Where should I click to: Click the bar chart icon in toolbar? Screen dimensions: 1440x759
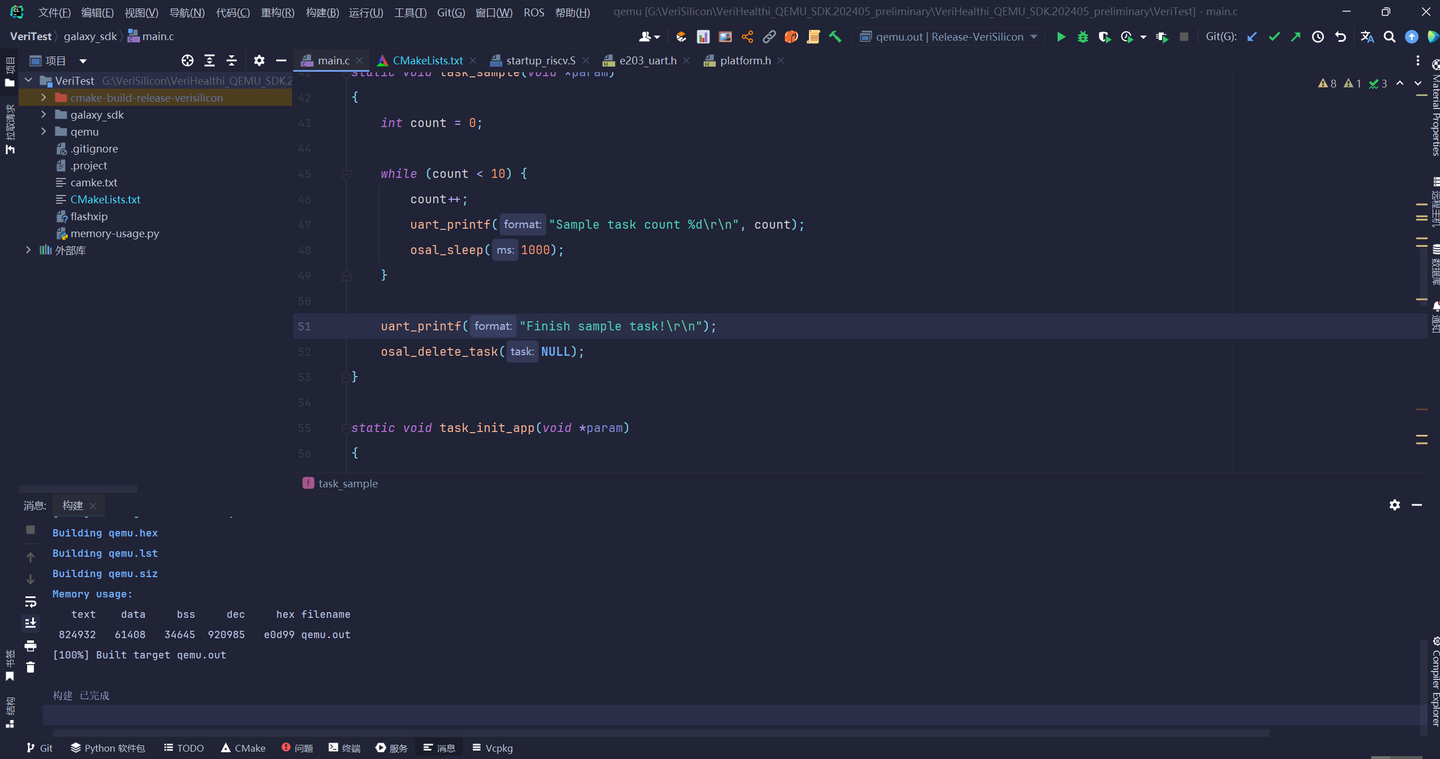[x=703, y=37]
